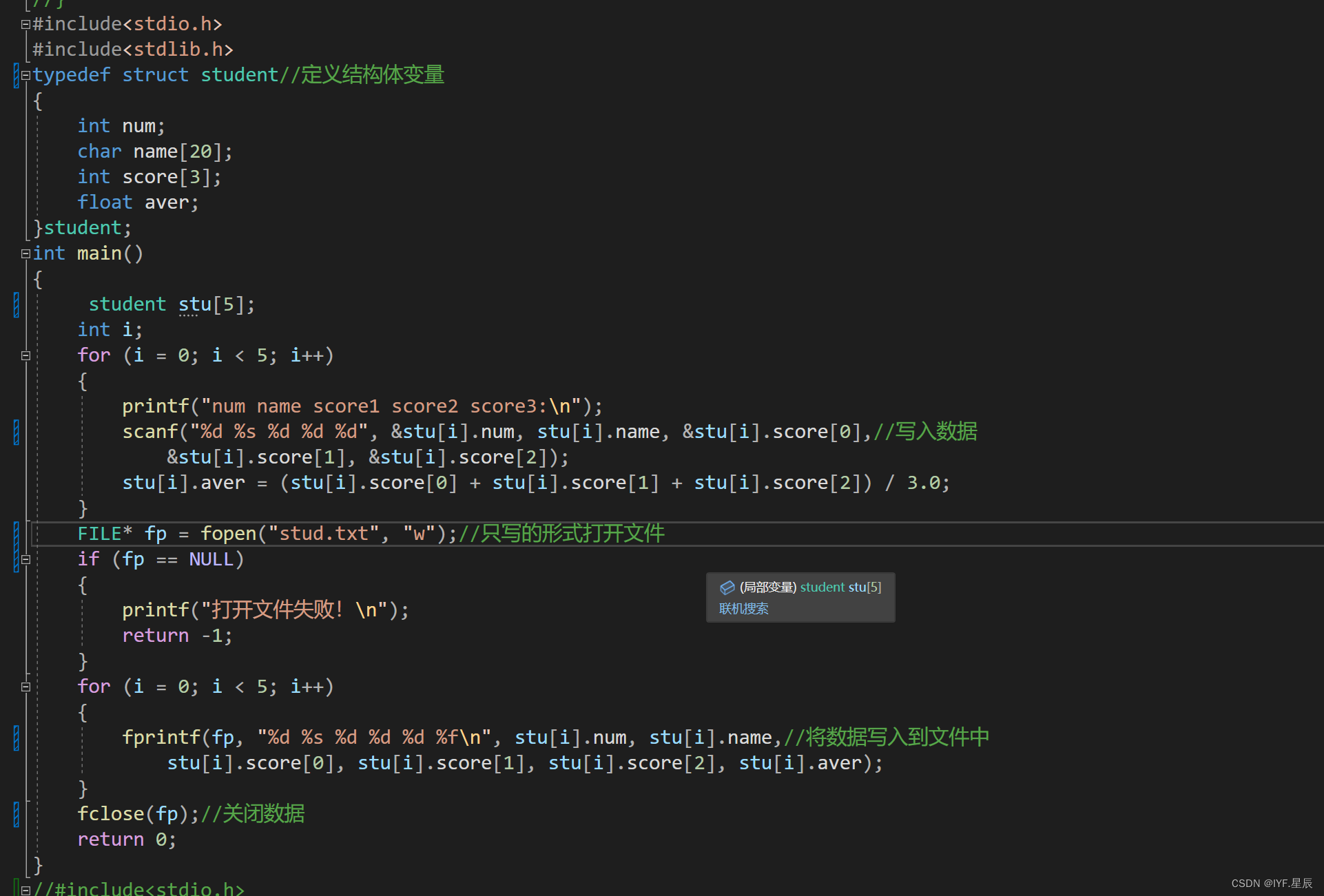This screenshot has width=1324, height=896.
Task: Collapse the first for loop block
Action: (25, 356)
